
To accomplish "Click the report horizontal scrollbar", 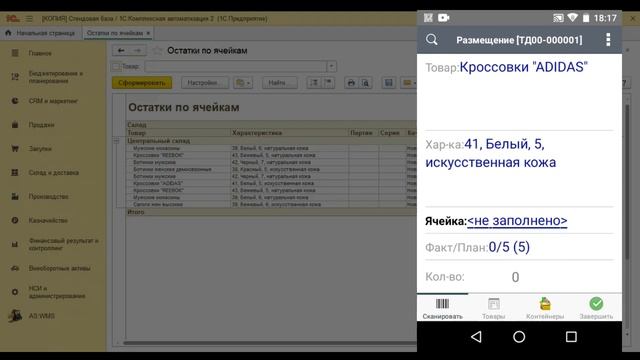I will tap(269, 343).
